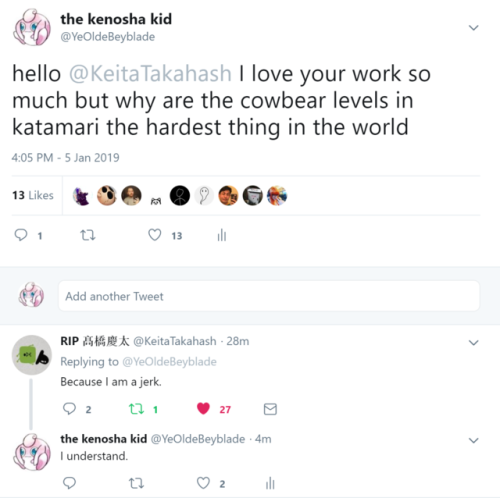This screenshot has height=498, width=500.
Task: Retweet the main cowbear tweet
Action: pos(88,235)
